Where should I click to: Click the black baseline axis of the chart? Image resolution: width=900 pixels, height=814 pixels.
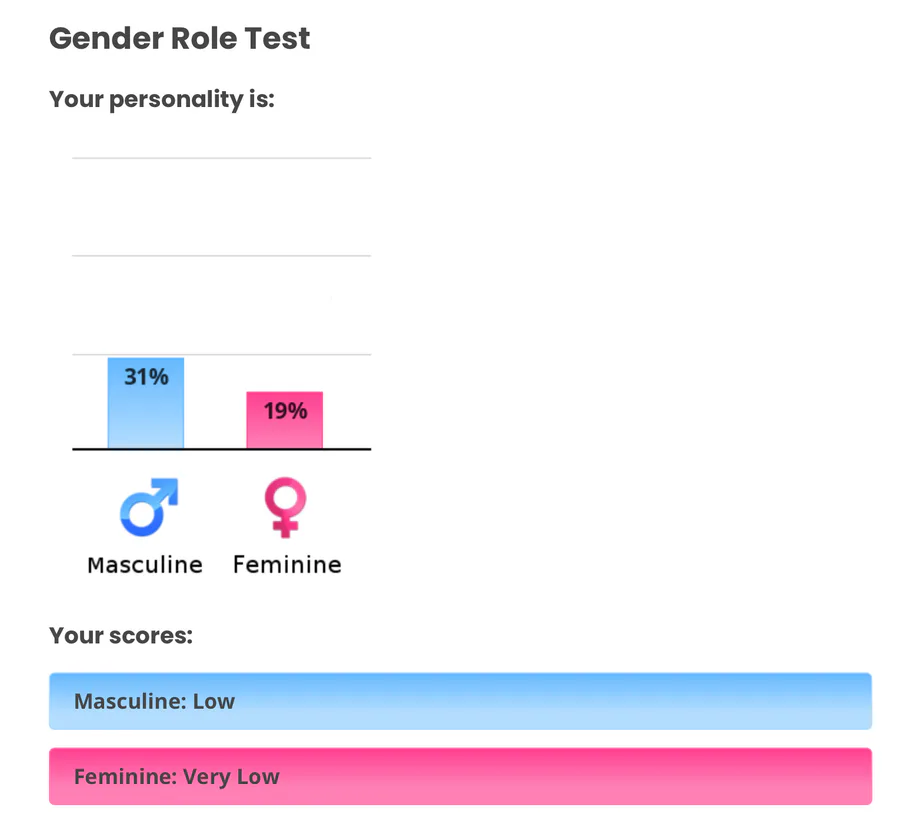coord(221,450)
